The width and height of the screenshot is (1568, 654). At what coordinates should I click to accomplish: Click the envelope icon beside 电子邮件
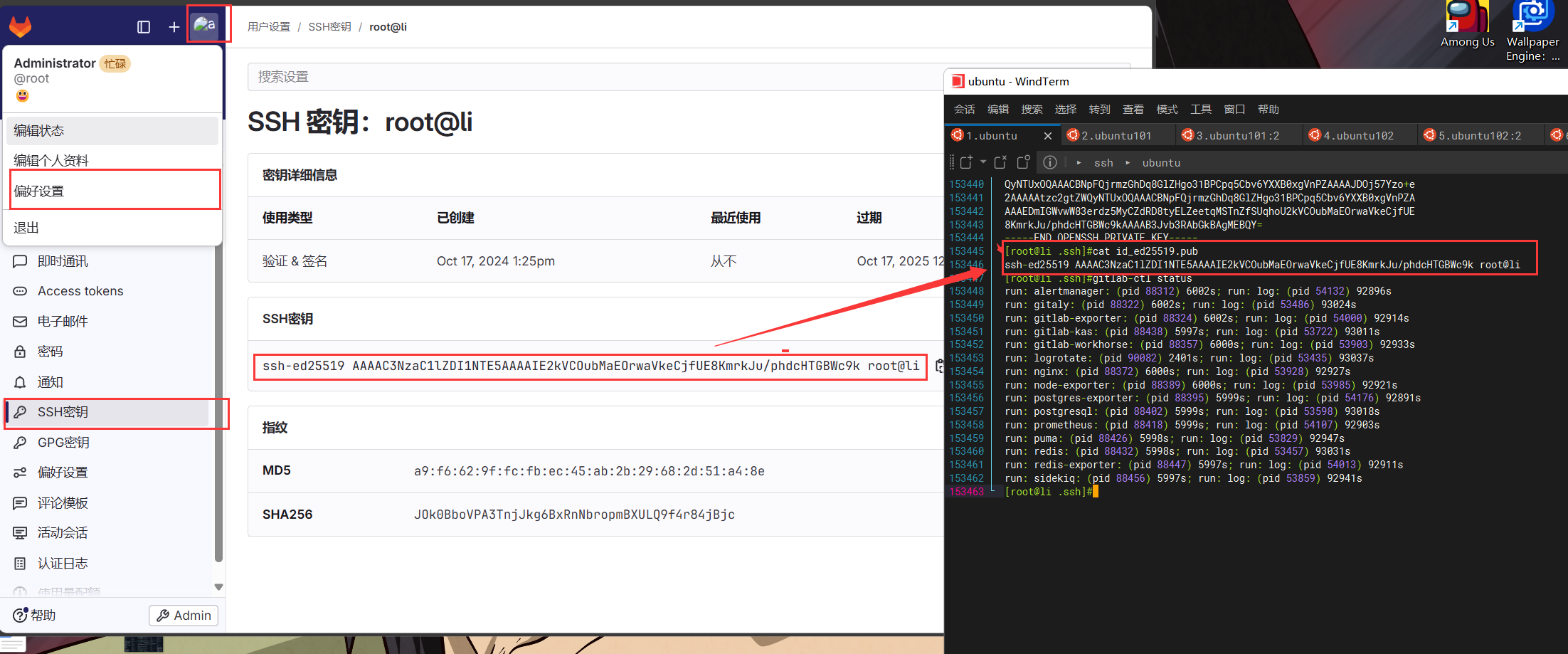pyautogui.click(x=20, y=322)
